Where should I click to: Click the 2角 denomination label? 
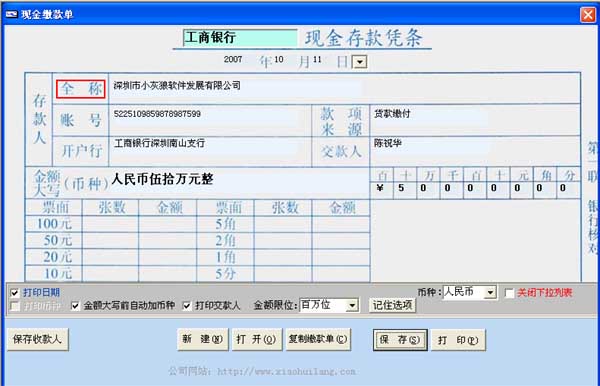click(x=225, y=241)
